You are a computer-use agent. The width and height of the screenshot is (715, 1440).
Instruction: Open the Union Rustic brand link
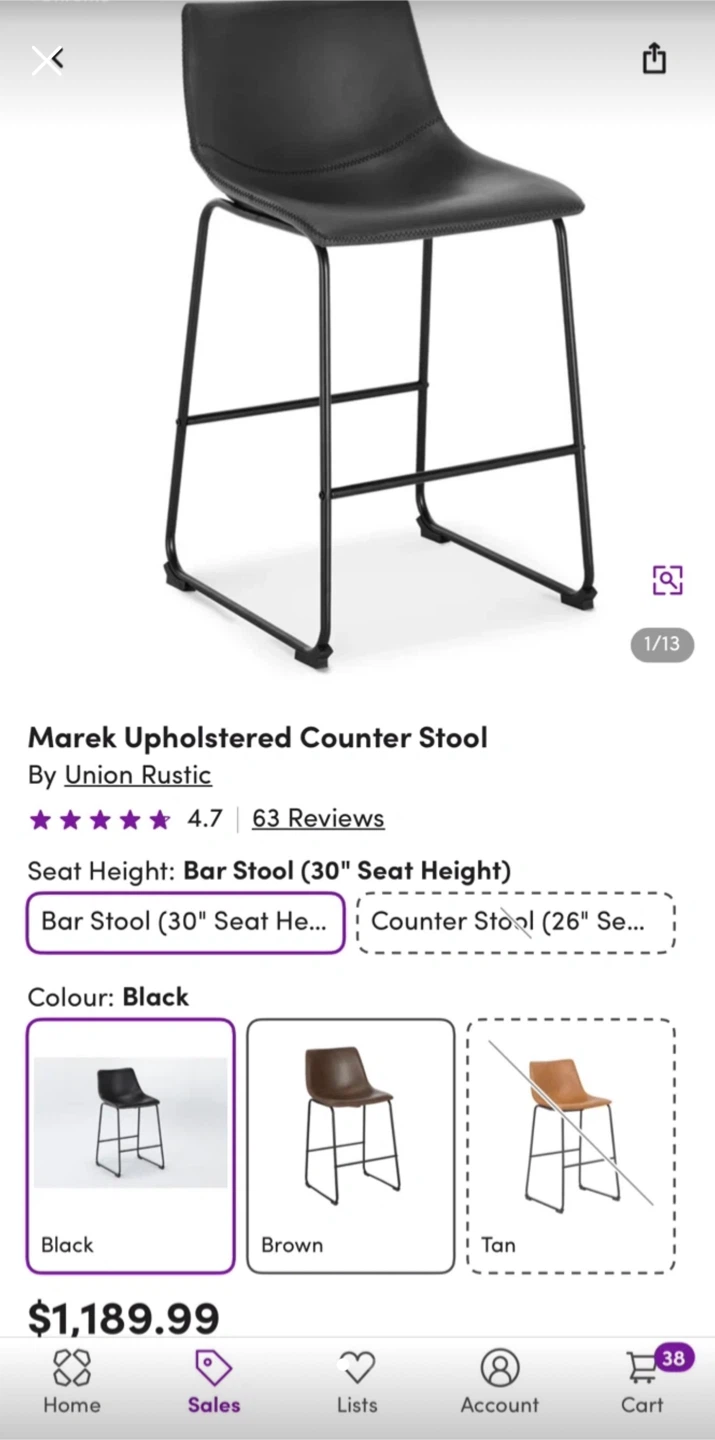pos(137,775)
